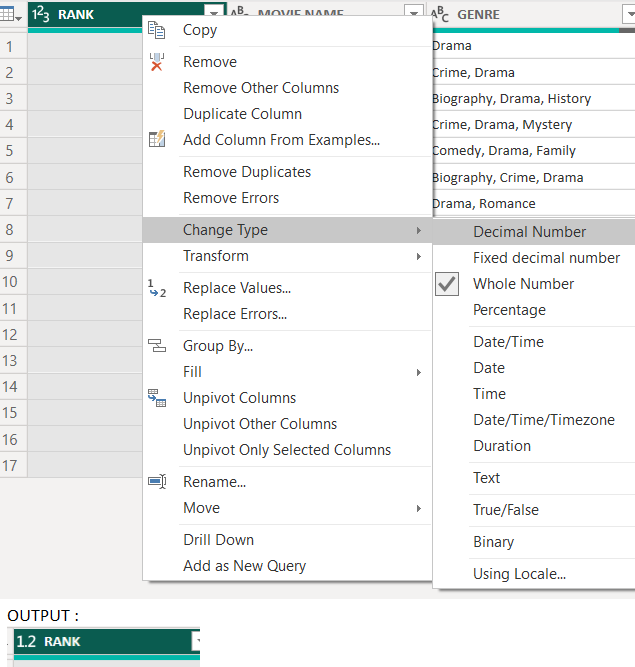The width and height of the screenshot is (635, 667).
Task: Click the Unpivot Columns icon
Action: point(156,398)
